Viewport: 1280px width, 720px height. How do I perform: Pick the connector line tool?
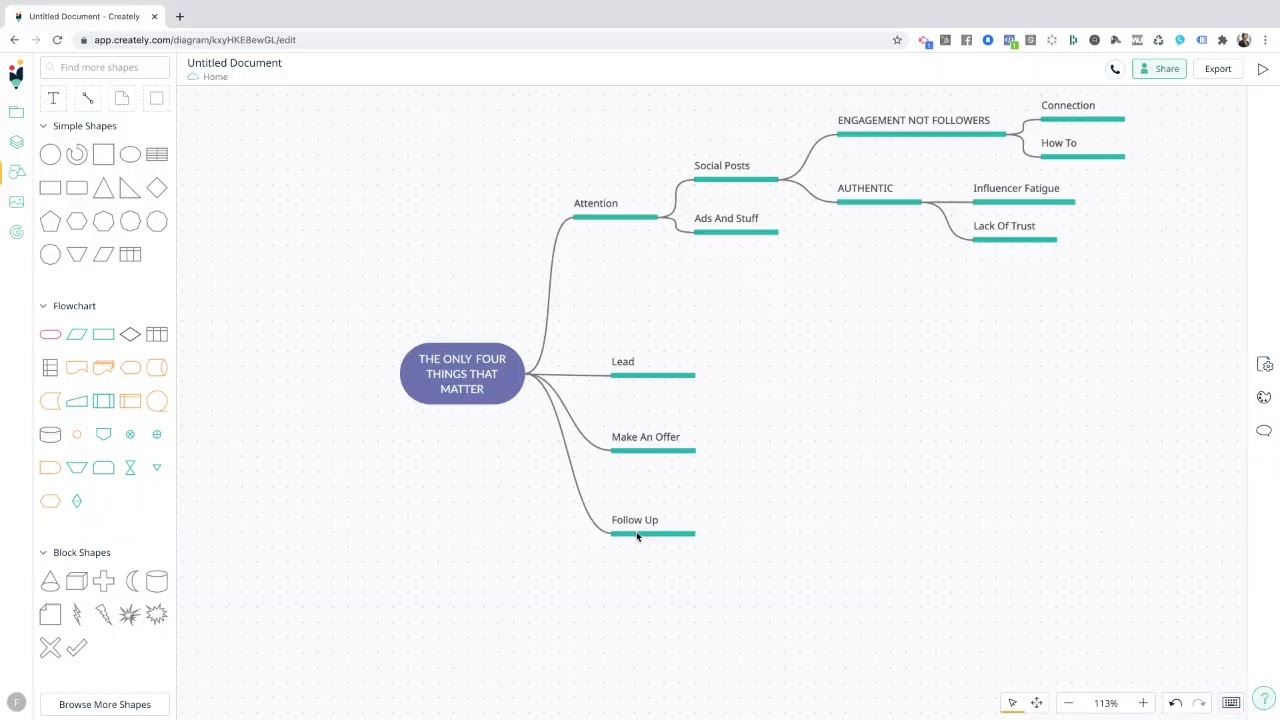(88, 98)
